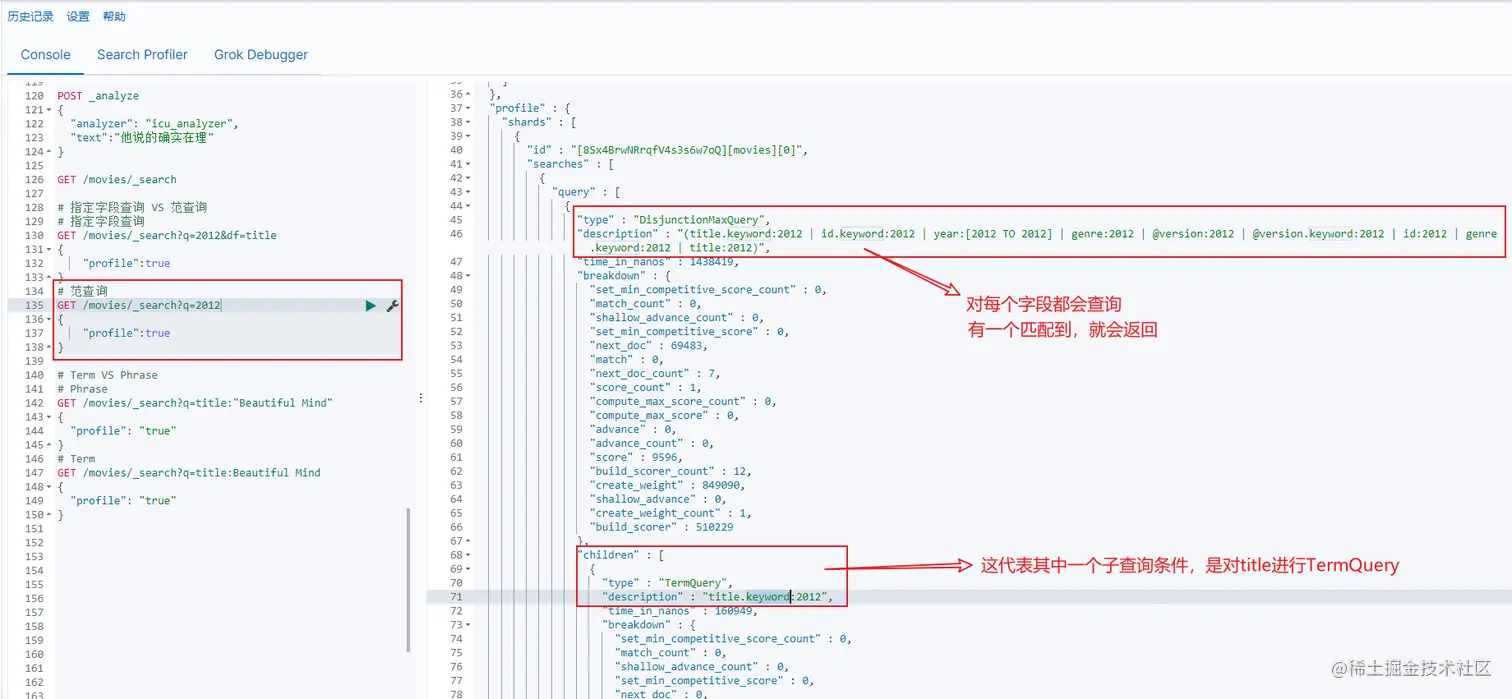Collapse the fold arrow at request line 136
This screenshot has width=1512, height=699.
(x=49, y=319)
